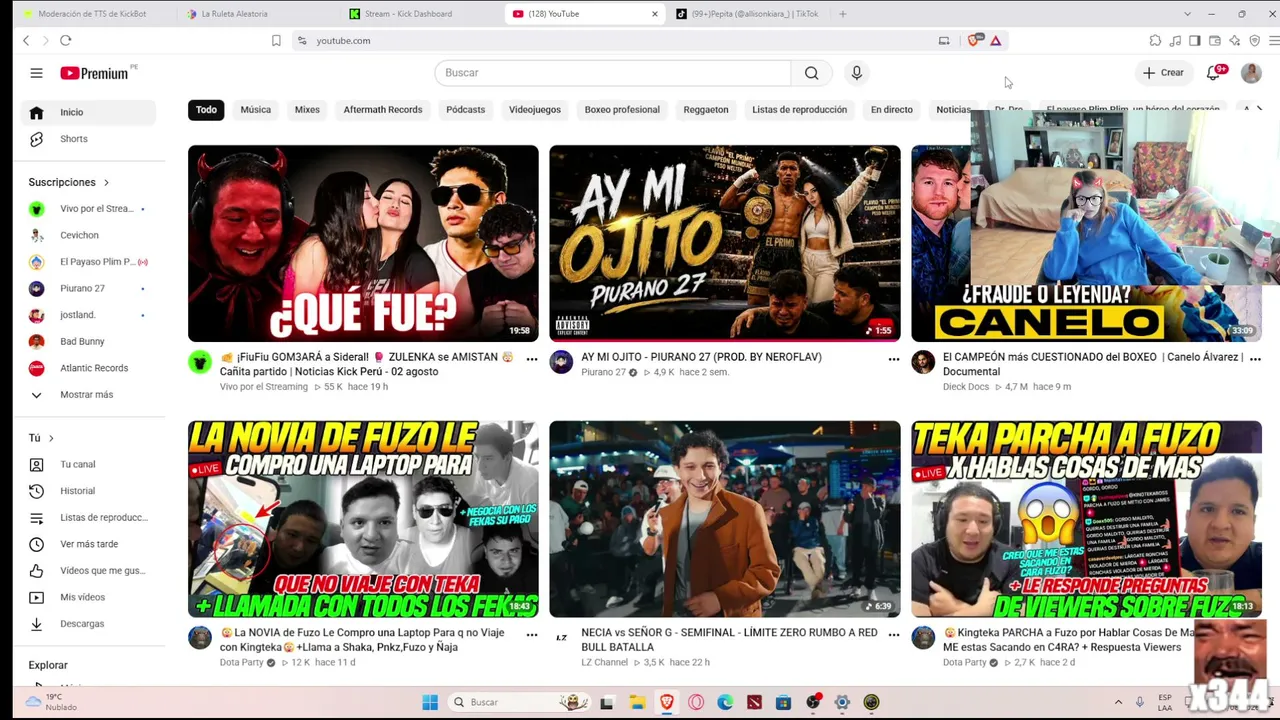Image resolution: width=1280 pixels, height=720 pixels.
Task: Select the Mixes filter chip
Action: 307,110
